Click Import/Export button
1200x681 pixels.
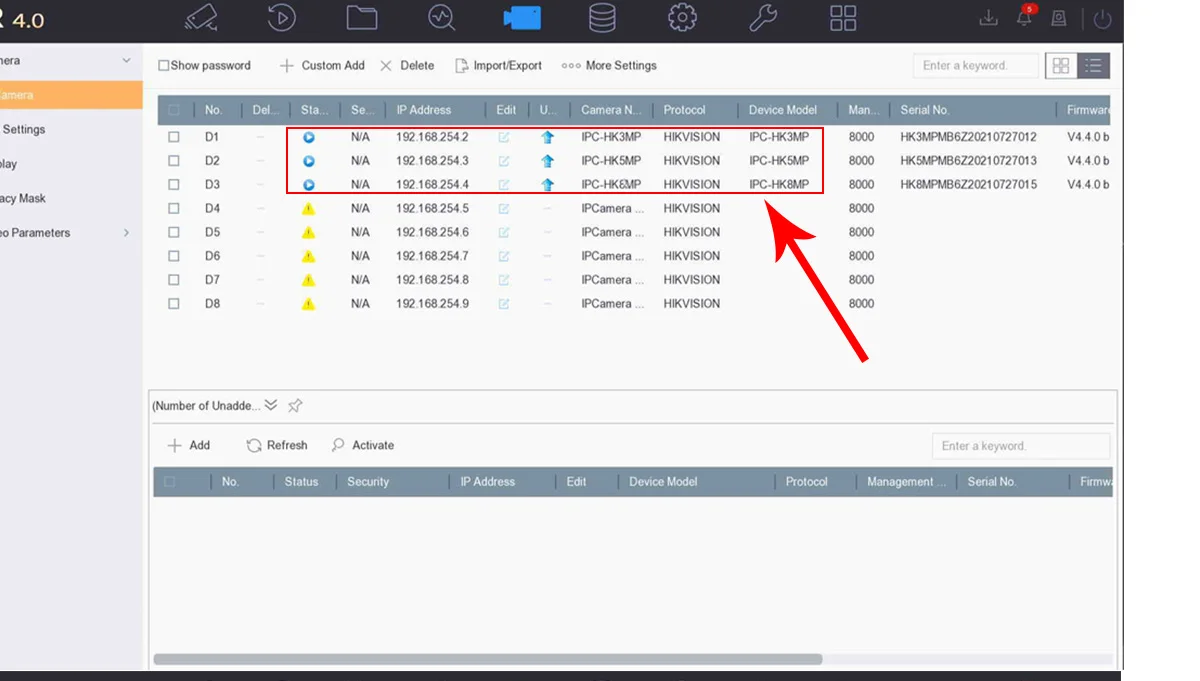[x=498, y=66]
